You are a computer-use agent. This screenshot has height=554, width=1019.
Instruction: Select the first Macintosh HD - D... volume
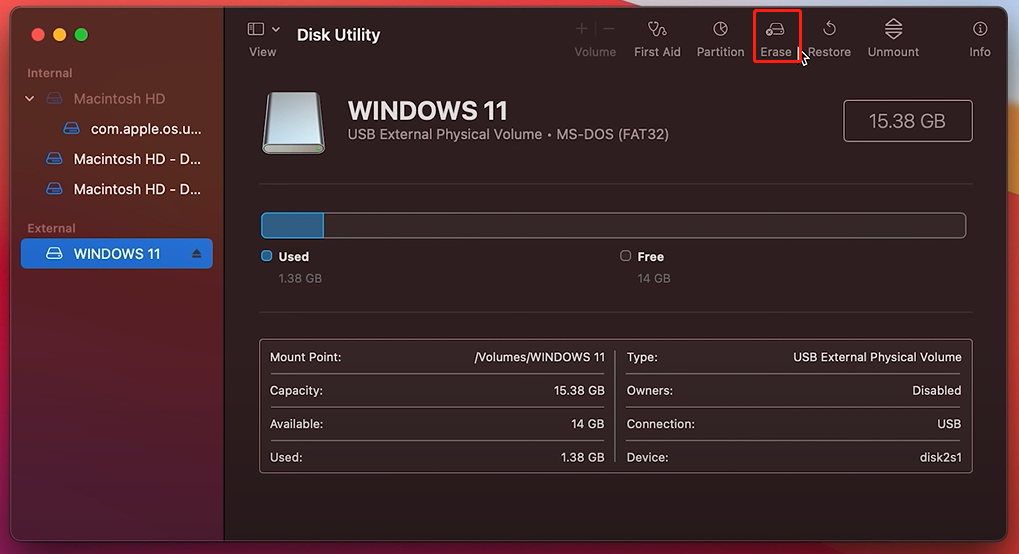point(123,159)
